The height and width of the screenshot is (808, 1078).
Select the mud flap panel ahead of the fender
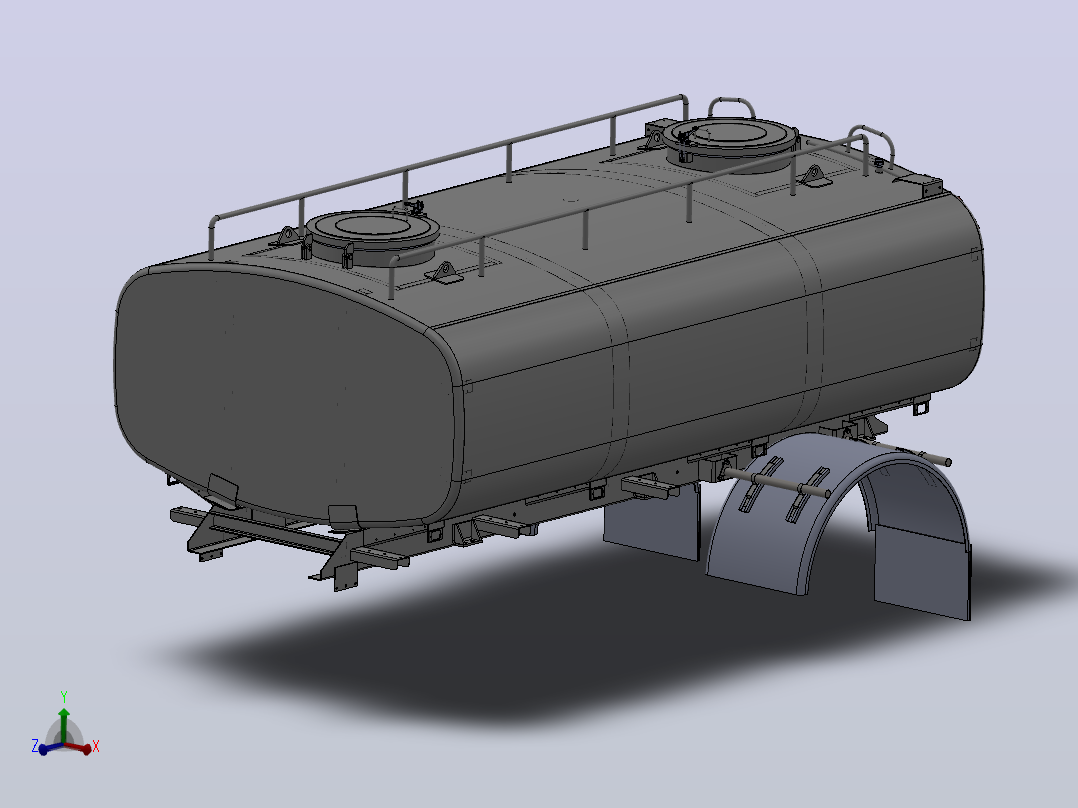coord(652,521)
